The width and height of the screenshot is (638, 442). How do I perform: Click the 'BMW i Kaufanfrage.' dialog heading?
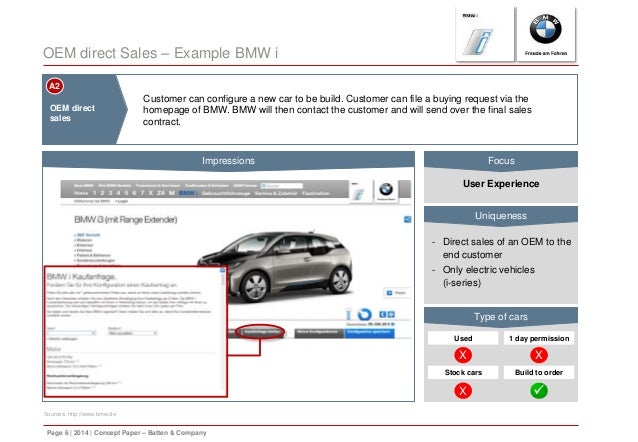click(81, 276)
